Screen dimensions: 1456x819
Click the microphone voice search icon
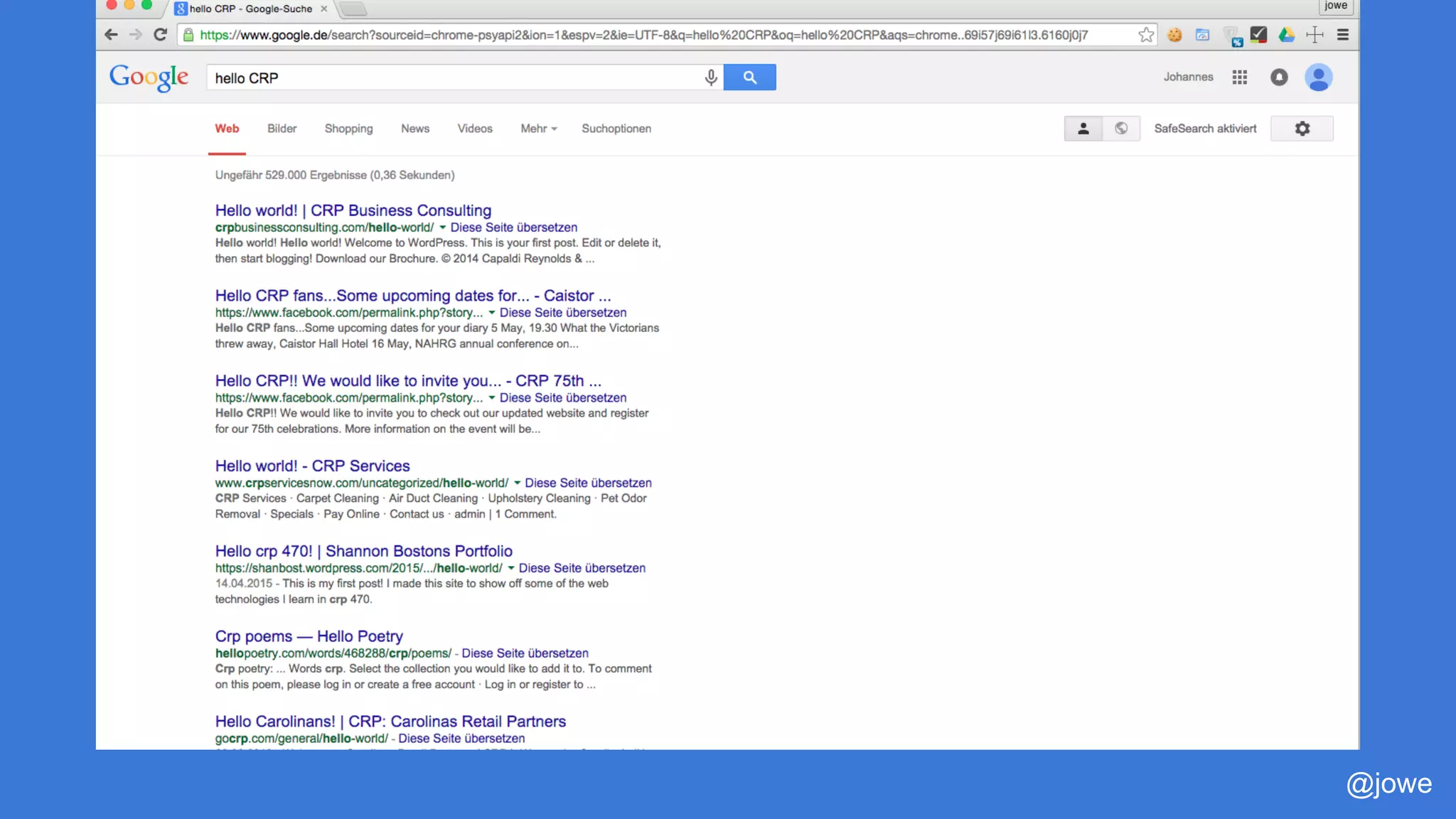coord(710,77)
